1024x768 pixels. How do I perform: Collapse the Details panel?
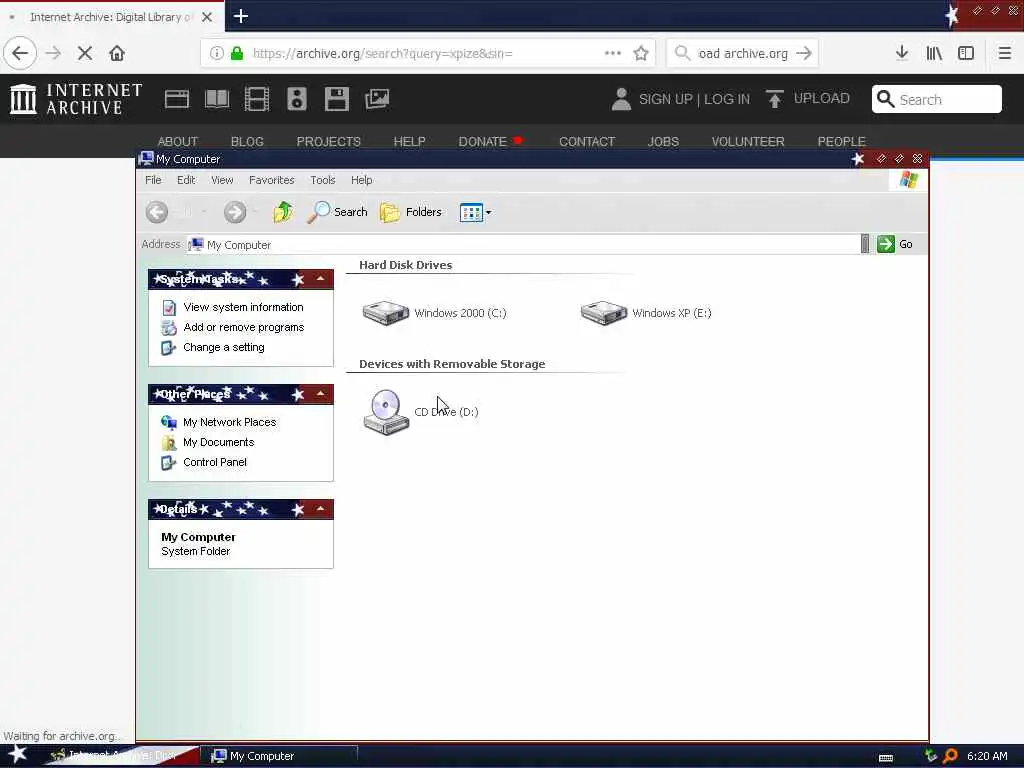[x=321, y=509]
